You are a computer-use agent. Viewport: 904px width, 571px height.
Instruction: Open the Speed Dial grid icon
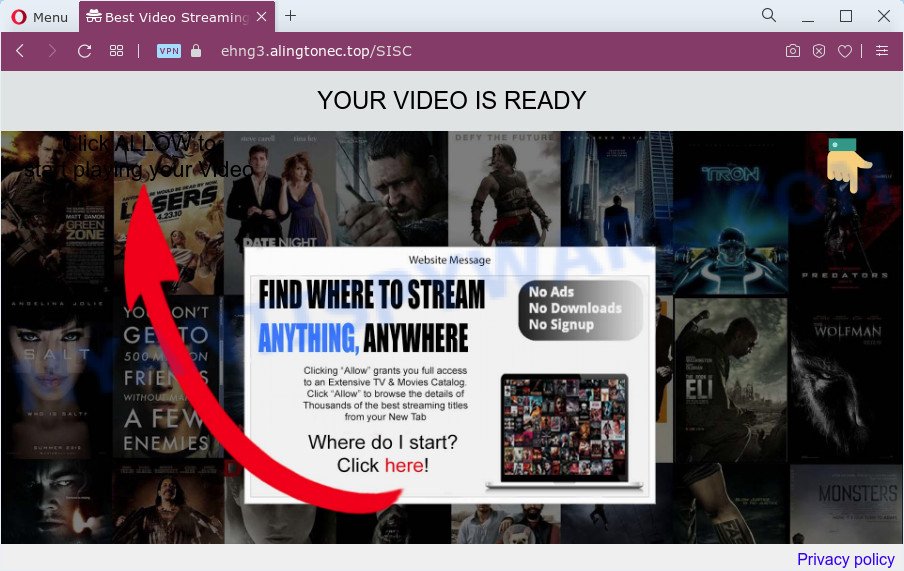coord(116,51)
